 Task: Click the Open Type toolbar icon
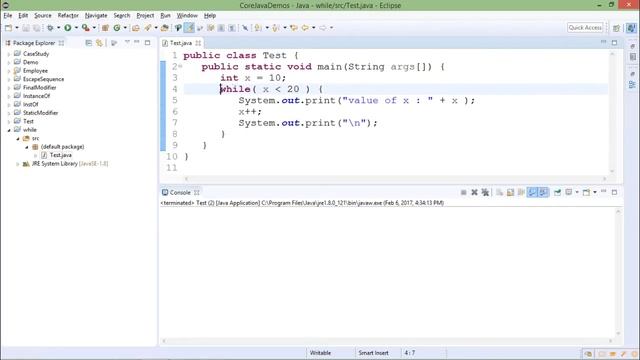click(136, 28)
